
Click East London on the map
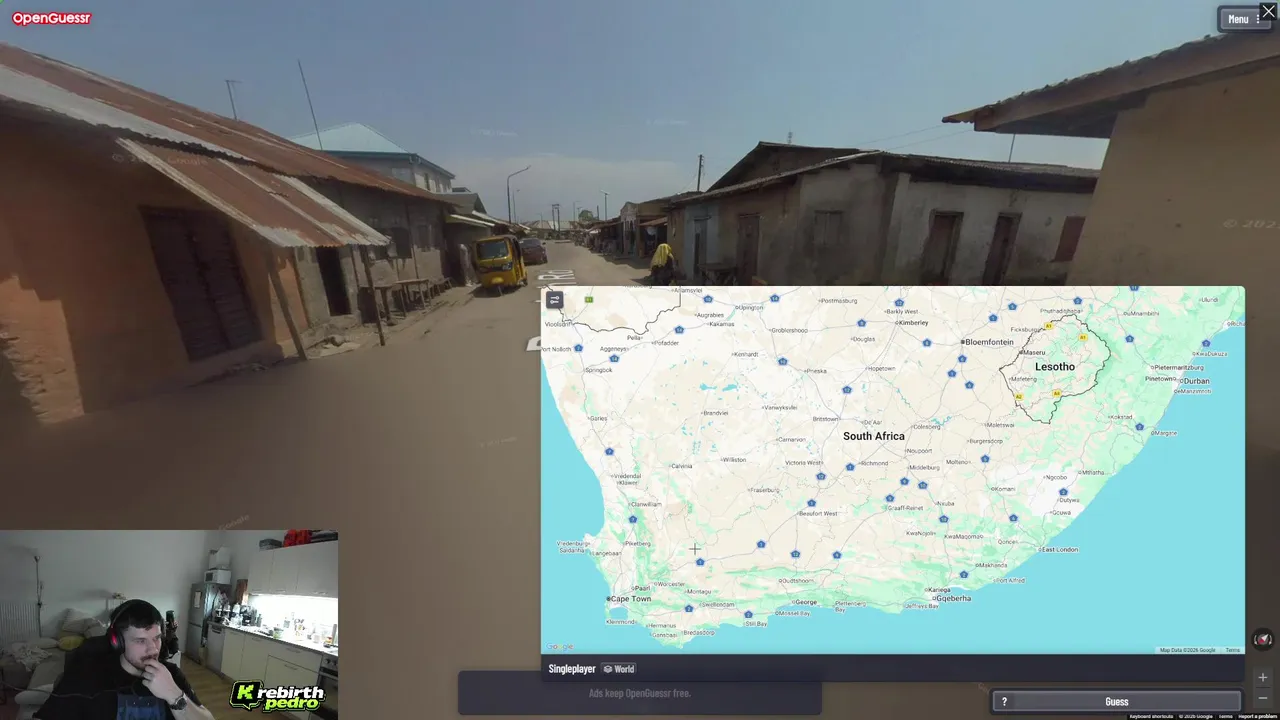click(x=1060, y=549)
